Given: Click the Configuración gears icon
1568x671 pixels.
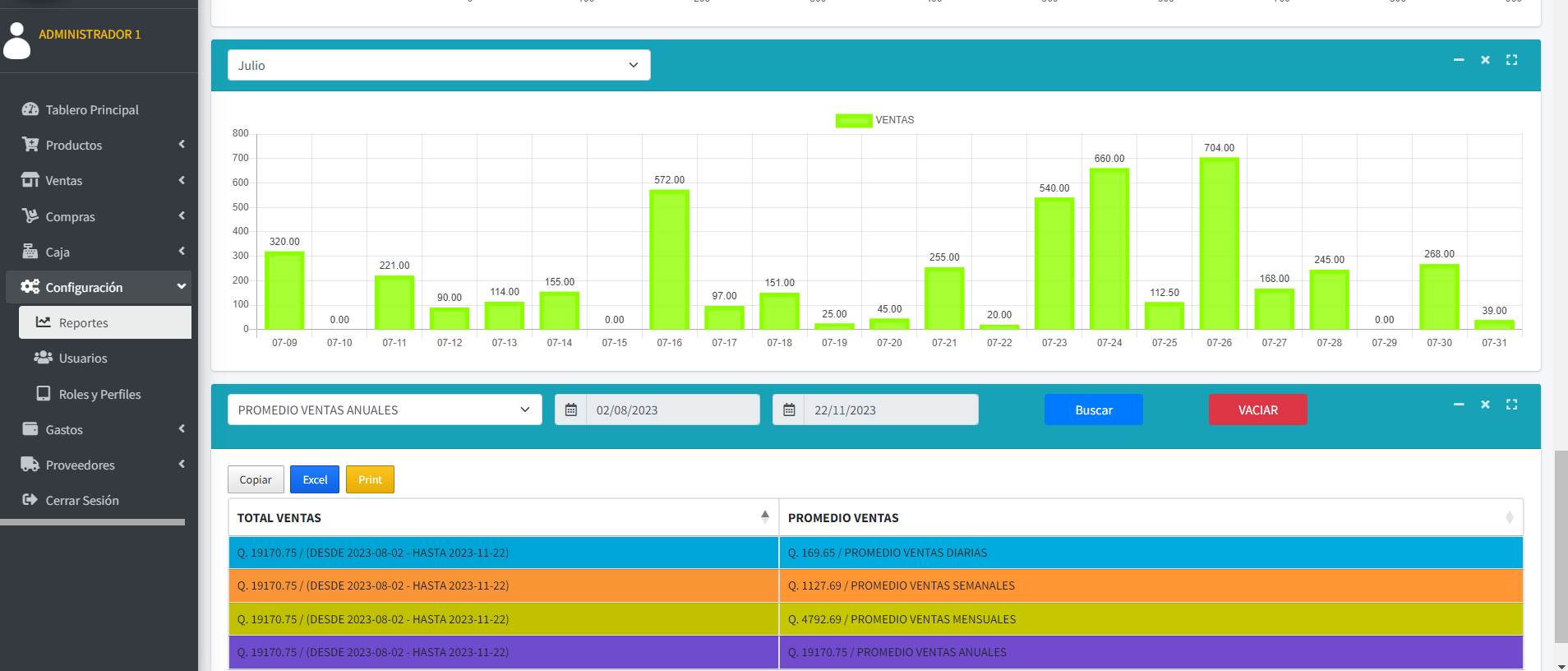Looking at the screenshot, I should click(30, 287).
